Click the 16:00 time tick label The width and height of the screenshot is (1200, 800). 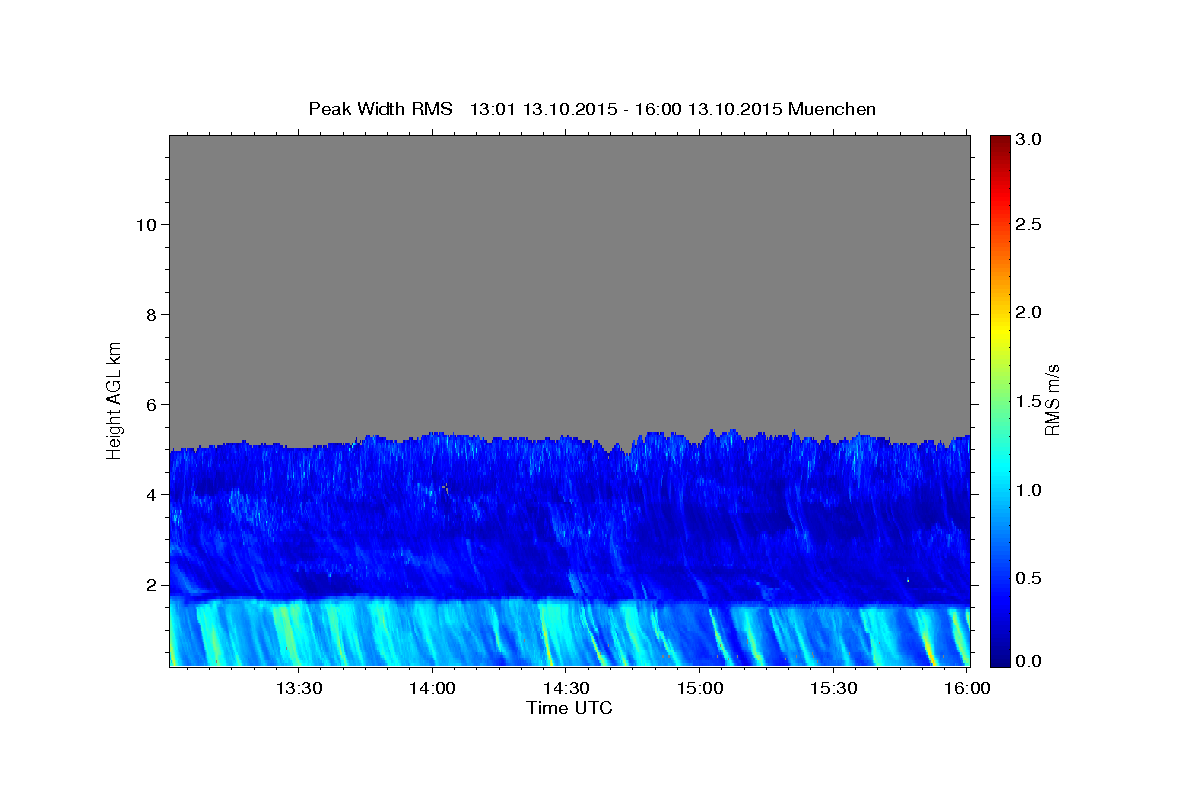coord(966,688)
